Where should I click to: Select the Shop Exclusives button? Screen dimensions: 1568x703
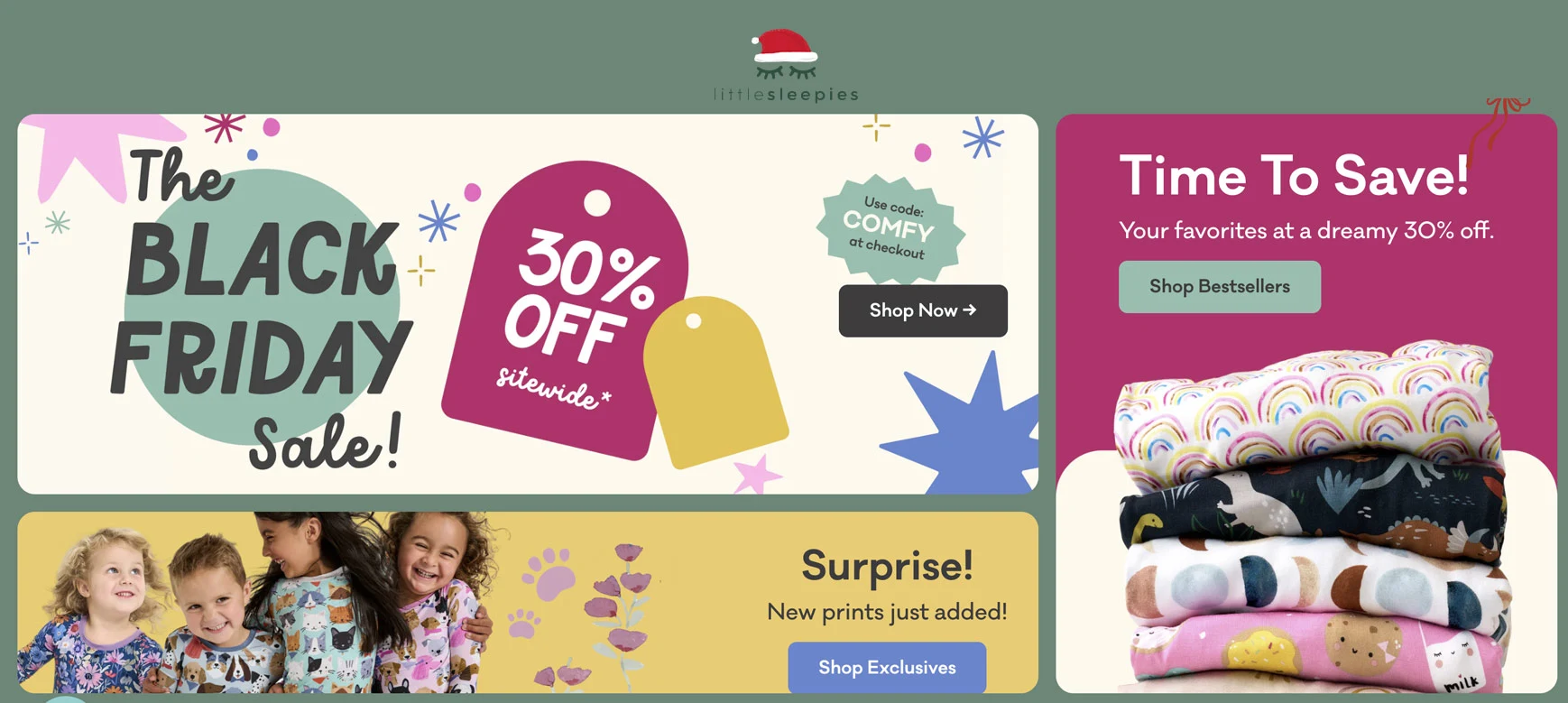887,667
